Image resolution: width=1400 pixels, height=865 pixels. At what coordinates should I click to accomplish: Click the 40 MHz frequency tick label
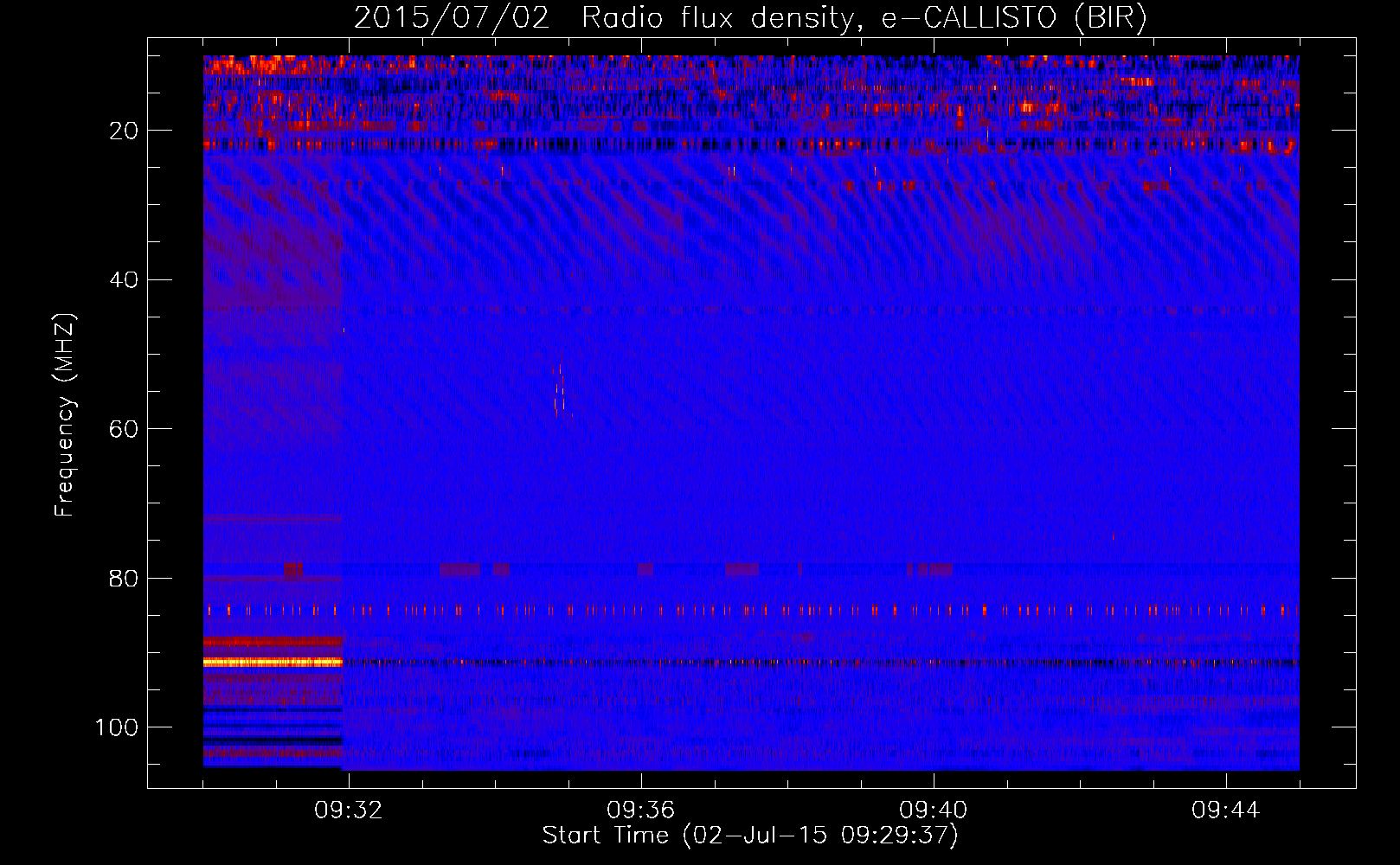[x=124, y=279]
